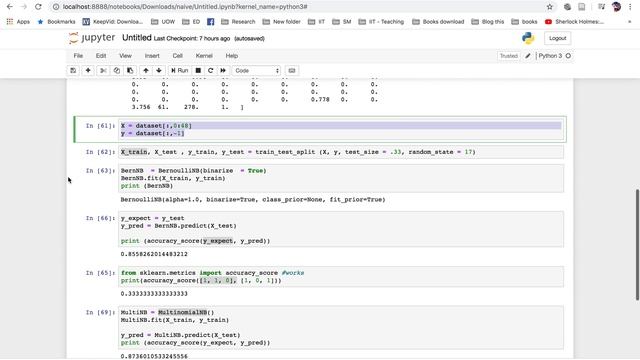Move the selected cell up
The width and height of the screenshot is (640, 360).
[x=146, y=71]
